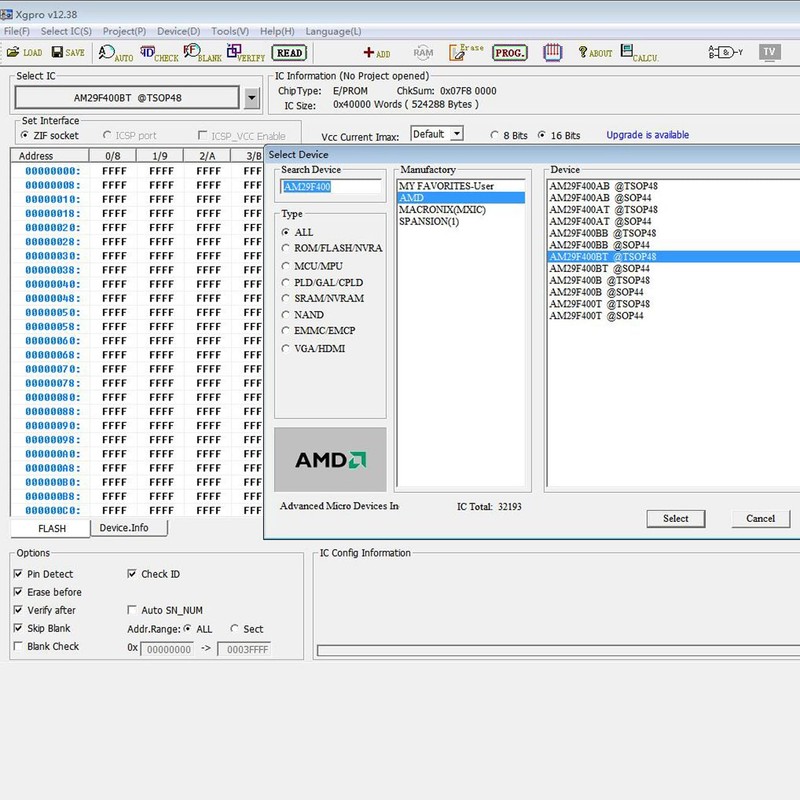Click the Search Device input field
The height and width of the screenshot is (800, 800).
coord(330,187)
